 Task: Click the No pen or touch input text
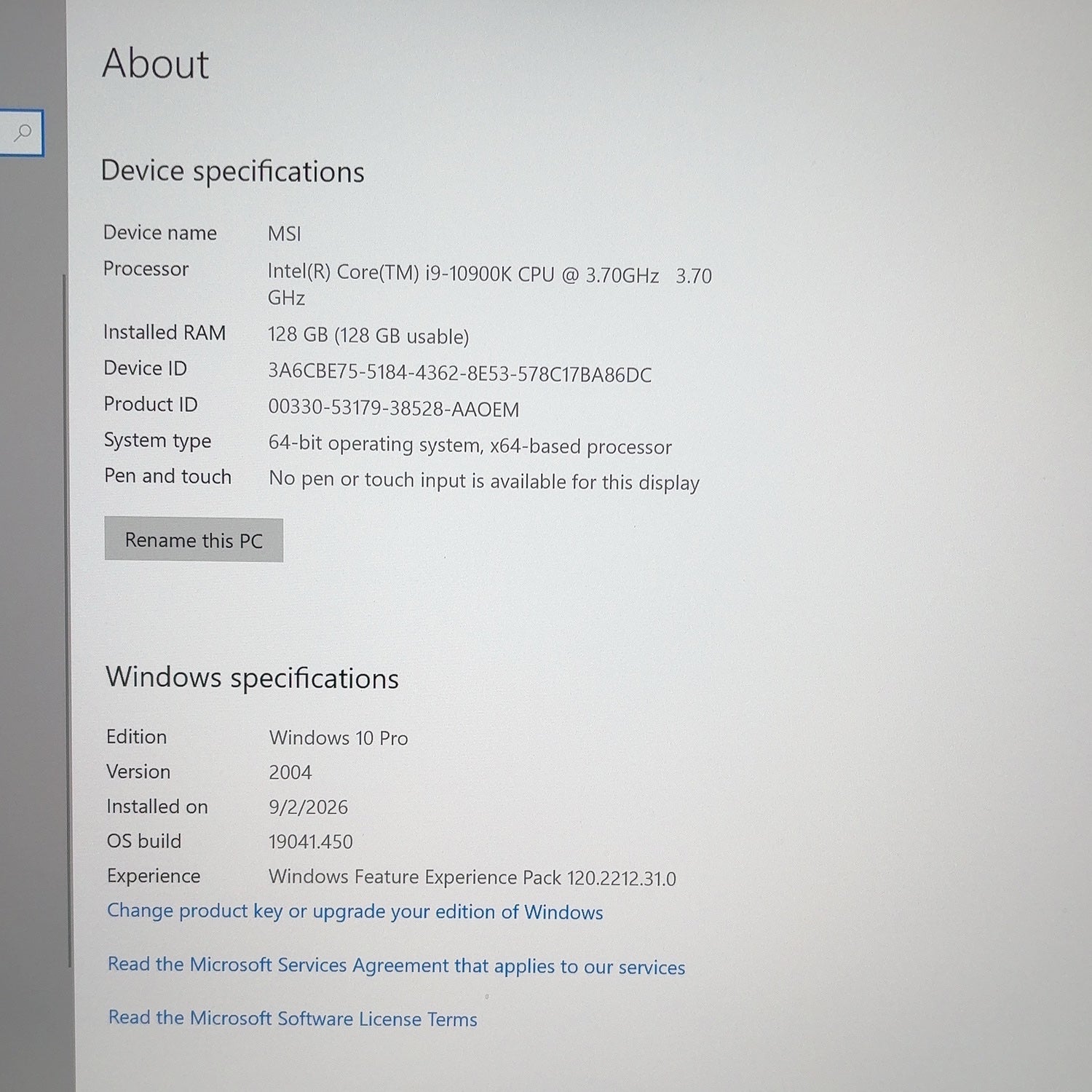(484, 480)
